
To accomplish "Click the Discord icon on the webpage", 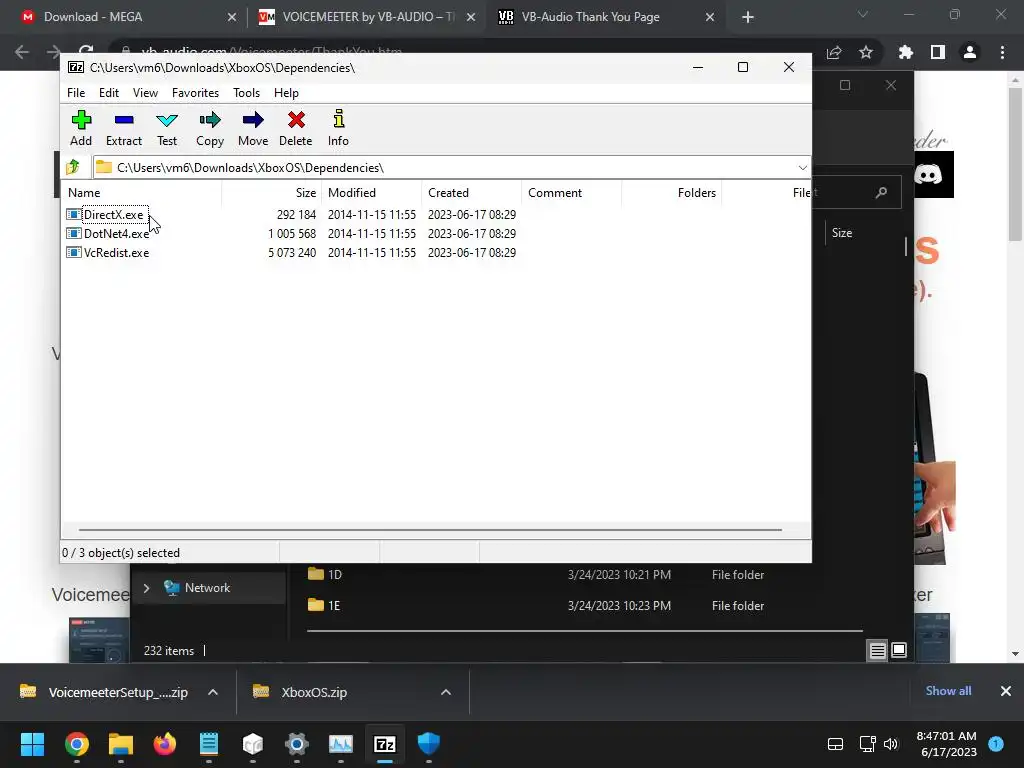I will coord(928,174).
